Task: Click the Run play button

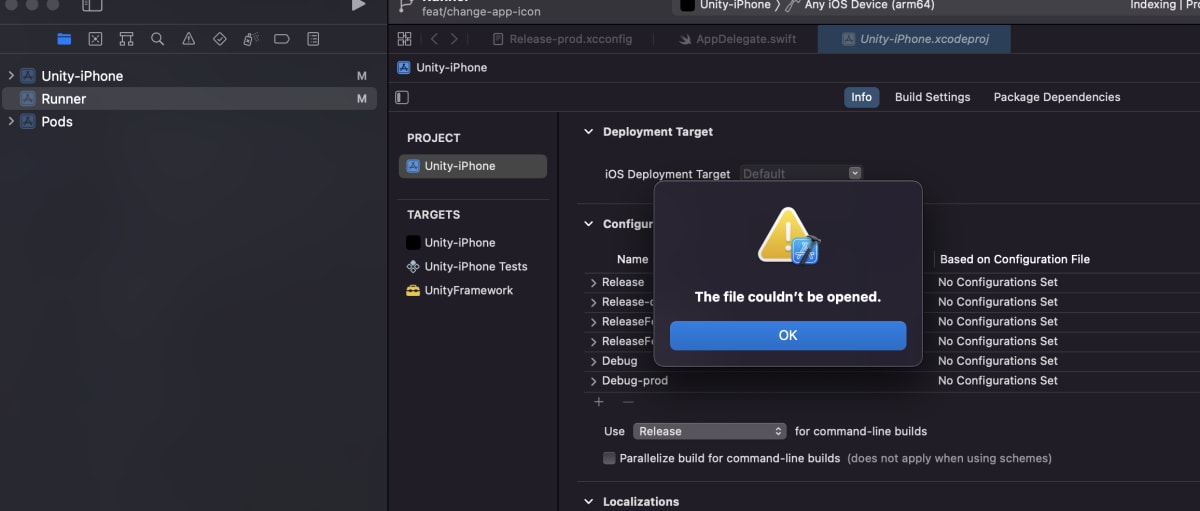Action: pyautogui.click(x=359, y=5)
